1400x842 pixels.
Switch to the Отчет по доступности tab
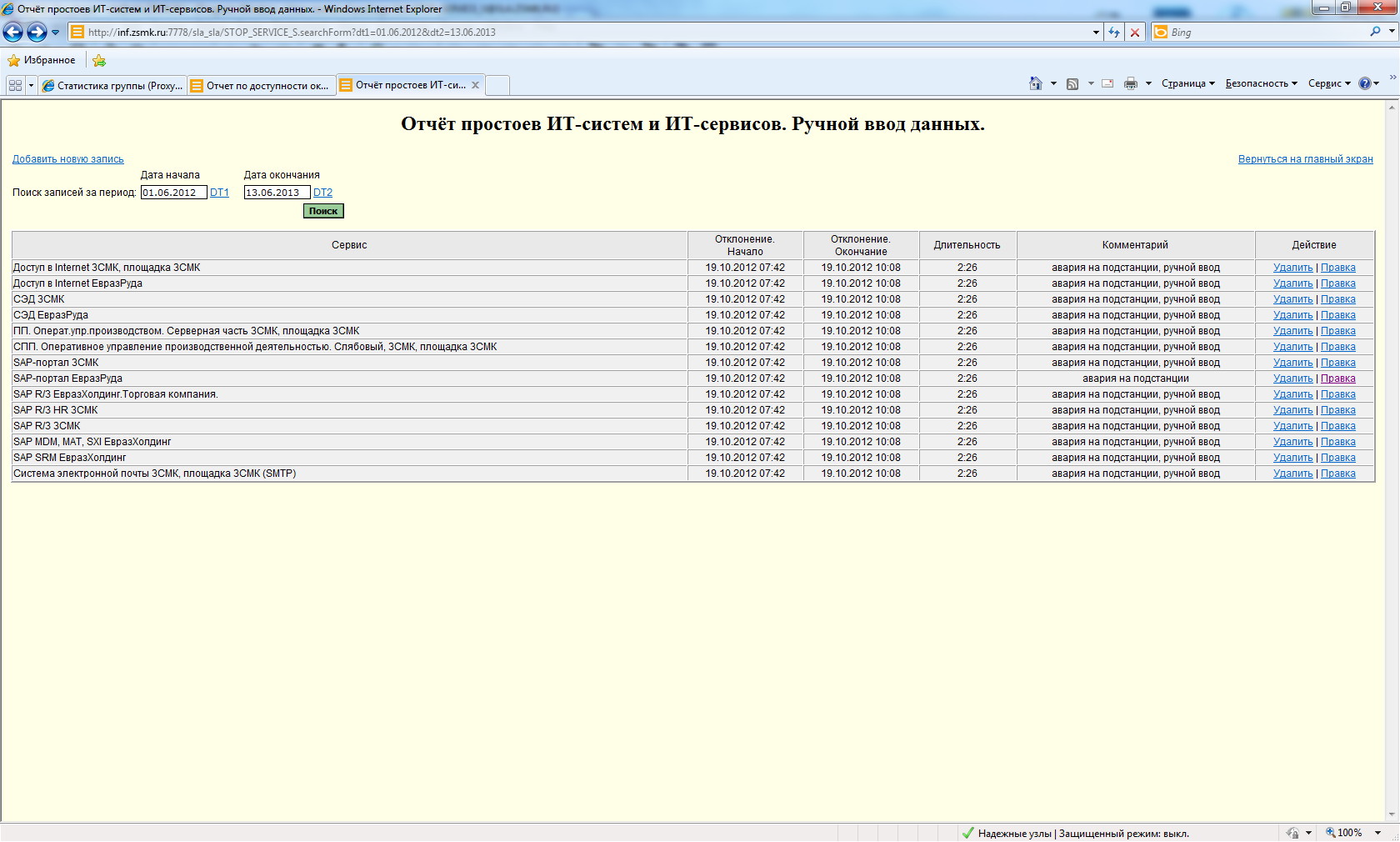pos(262,85)
